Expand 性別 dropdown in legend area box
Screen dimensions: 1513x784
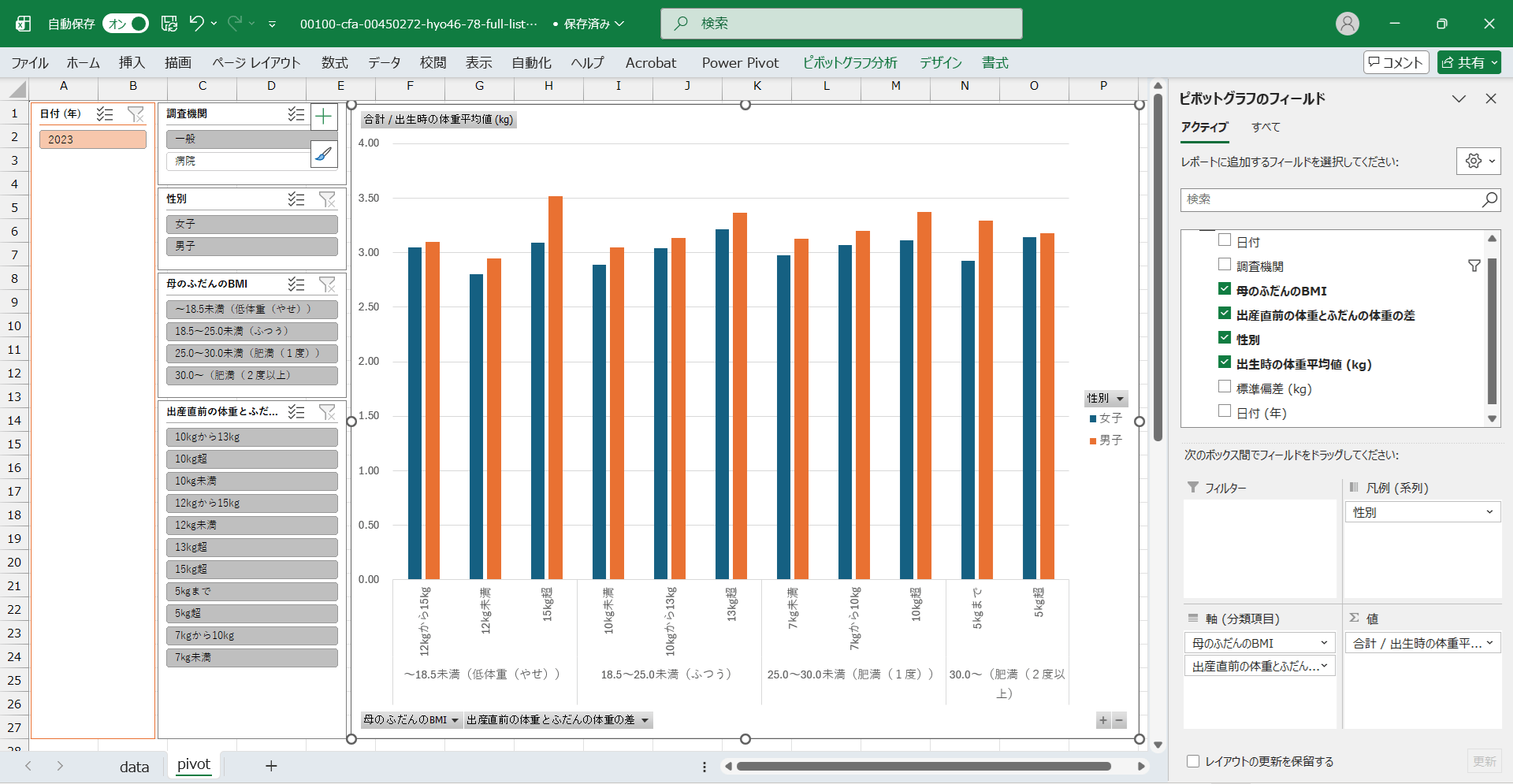(1489, 512)
